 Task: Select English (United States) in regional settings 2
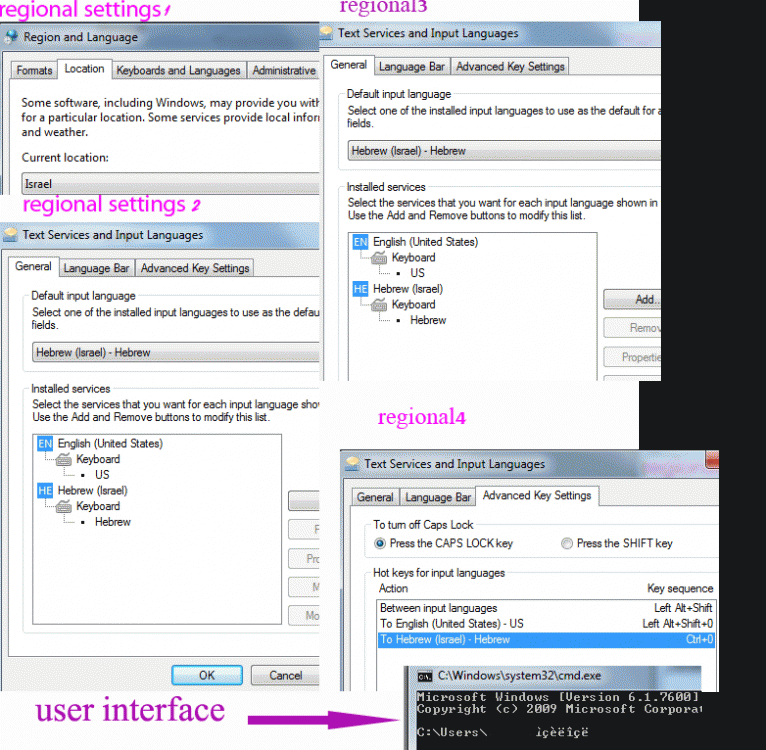[x=110, y=444]
